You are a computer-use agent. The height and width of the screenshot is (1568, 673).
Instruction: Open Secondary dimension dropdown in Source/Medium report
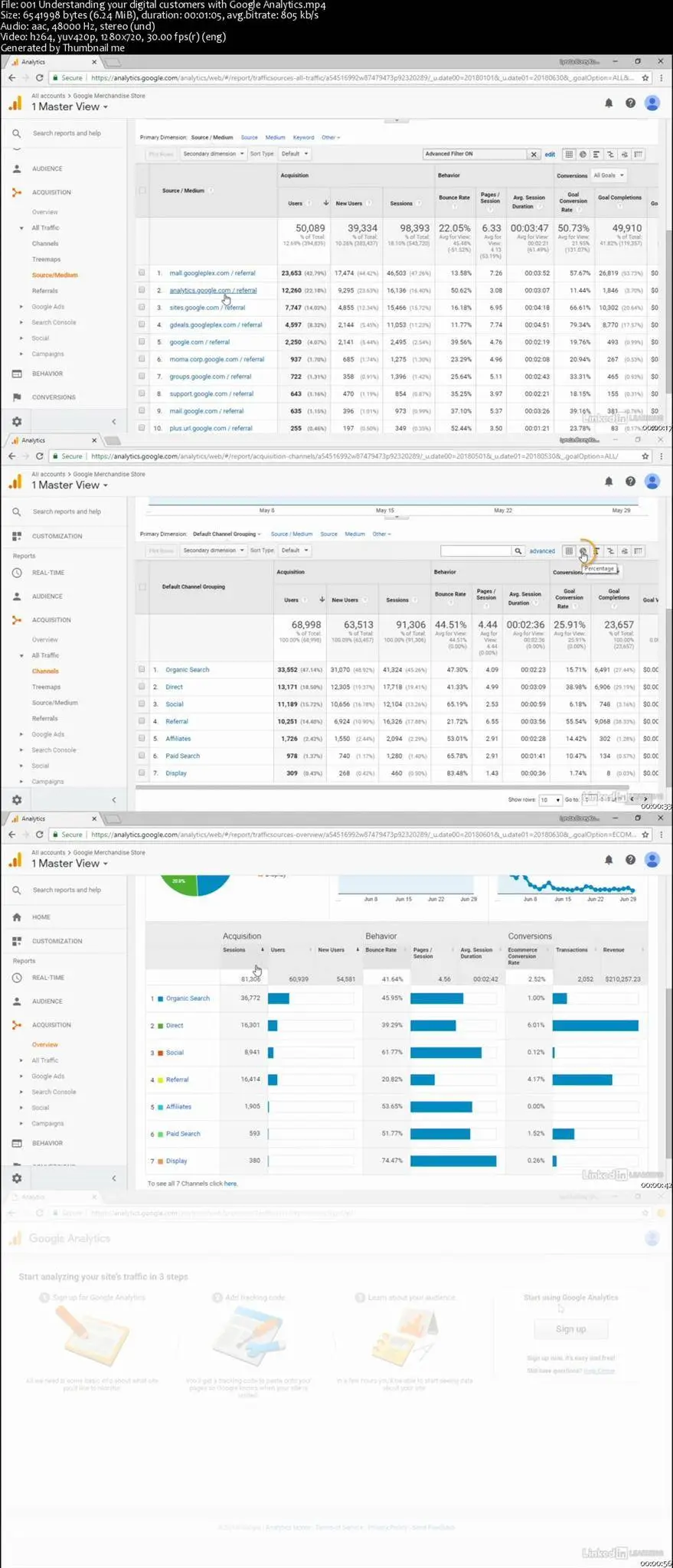click(213, 154)
